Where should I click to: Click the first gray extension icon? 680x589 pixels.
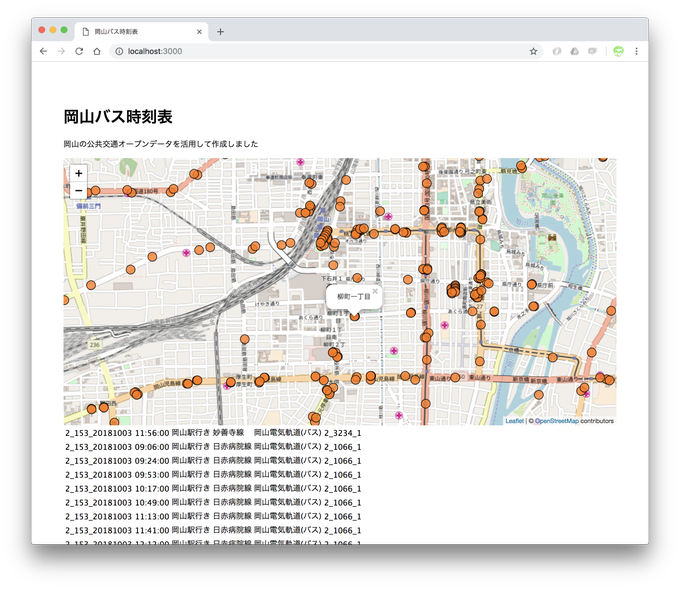click(x=557, y=51)
